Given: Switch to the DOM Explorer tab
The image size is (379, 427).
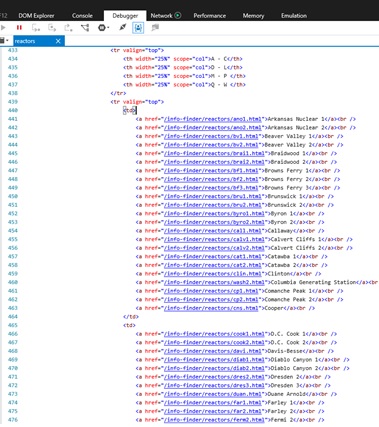Looking at the screenshot, I should pyautogui.click(x=36, y=16).
